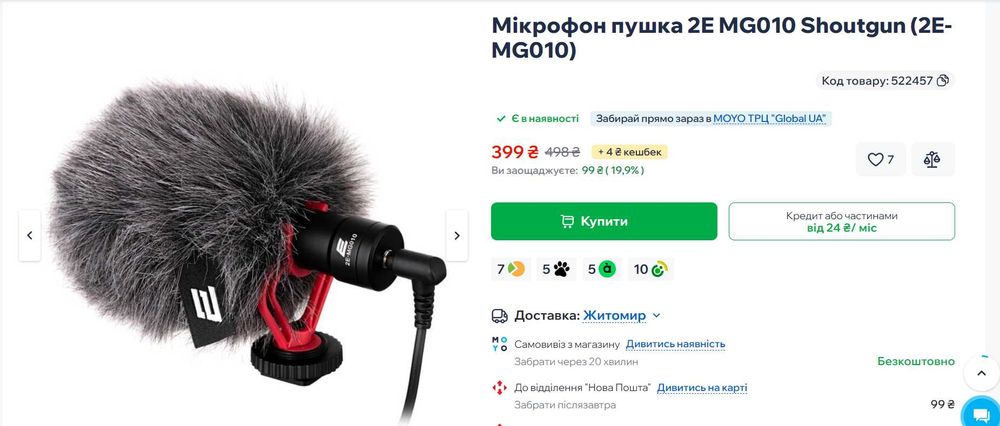Click Дивитись наявність link
Screen dimensions: 1000x426
(x=675, y=344)
